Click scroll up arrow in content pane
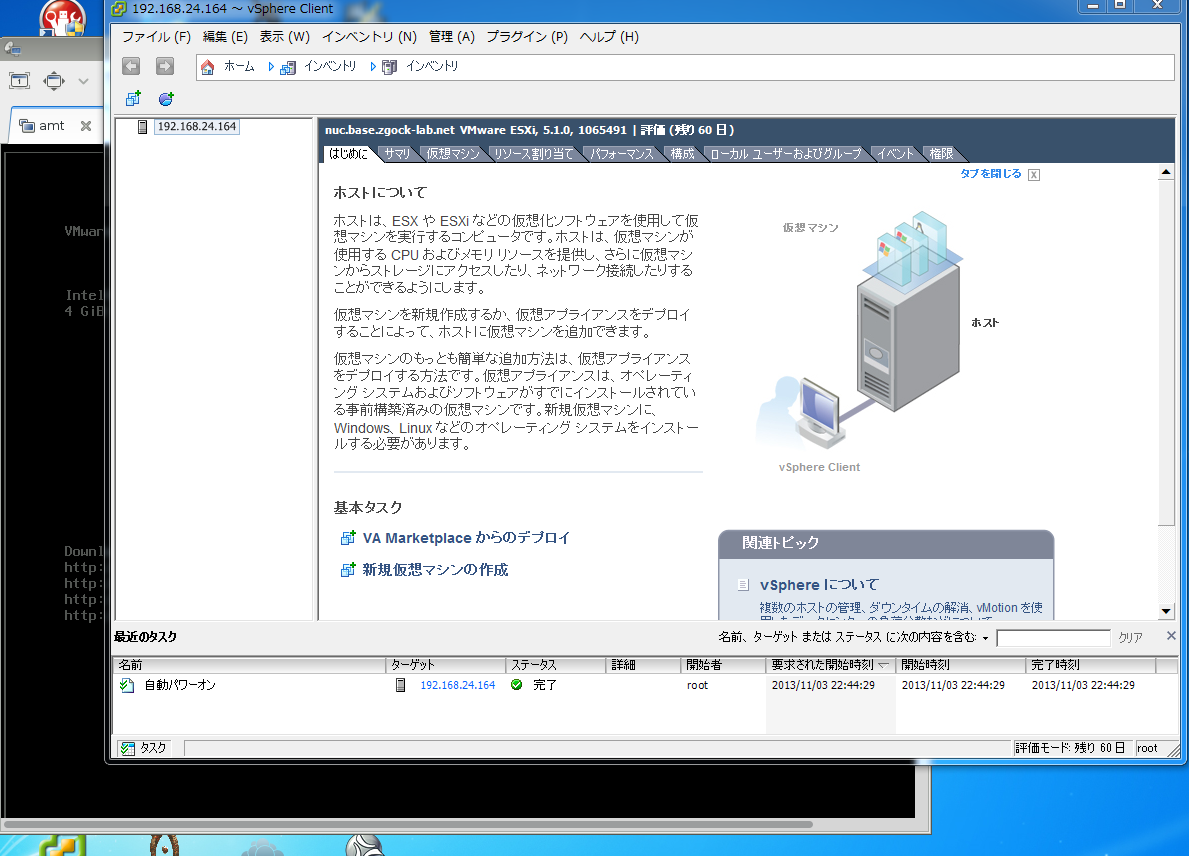The width and height of the screenshot is (1189, 856). 1166,173
